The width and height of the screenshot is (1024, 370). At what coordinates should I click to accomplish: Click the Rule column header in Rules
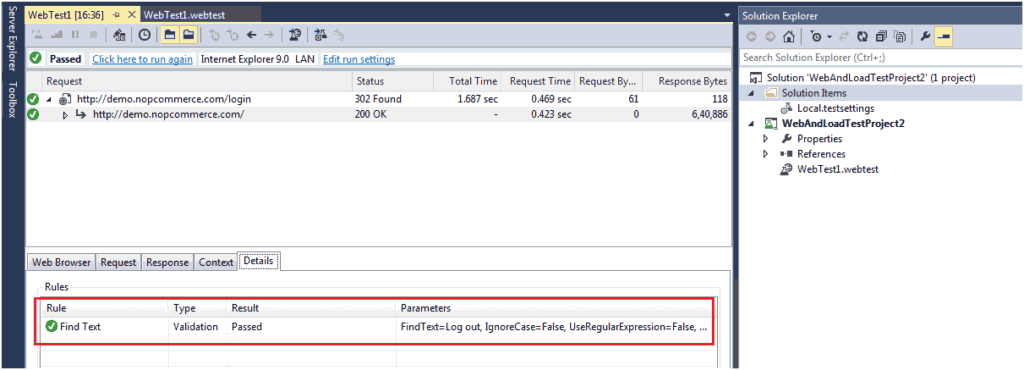[x=104, y=308]
